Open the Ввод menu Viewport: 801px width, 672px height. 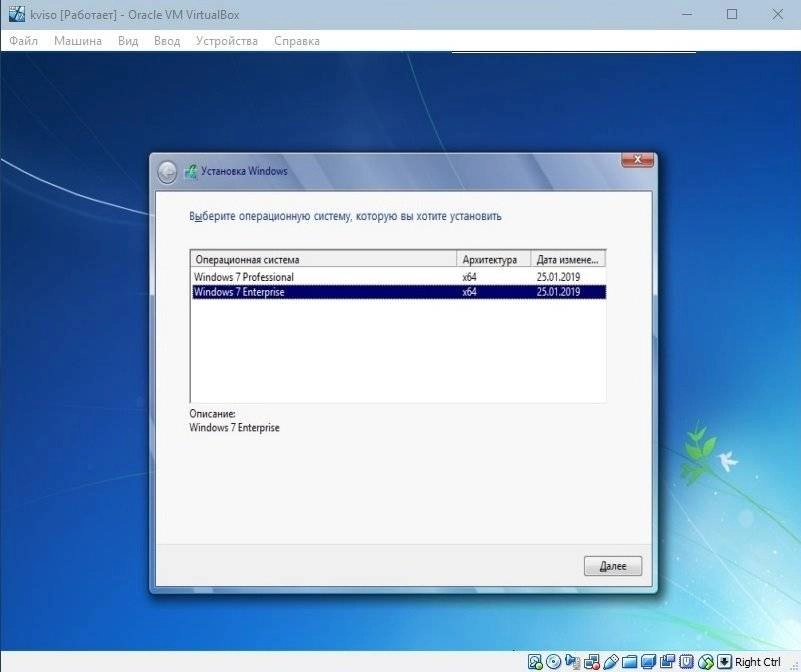(x=167, y=41)
